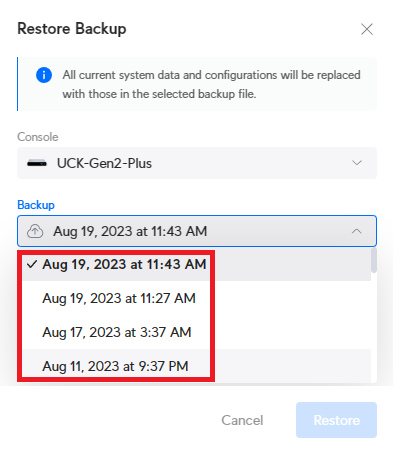The width and height of the screenshot is (393, 452).
Task: Click the blue Backup field label
Action: [36, 205]
